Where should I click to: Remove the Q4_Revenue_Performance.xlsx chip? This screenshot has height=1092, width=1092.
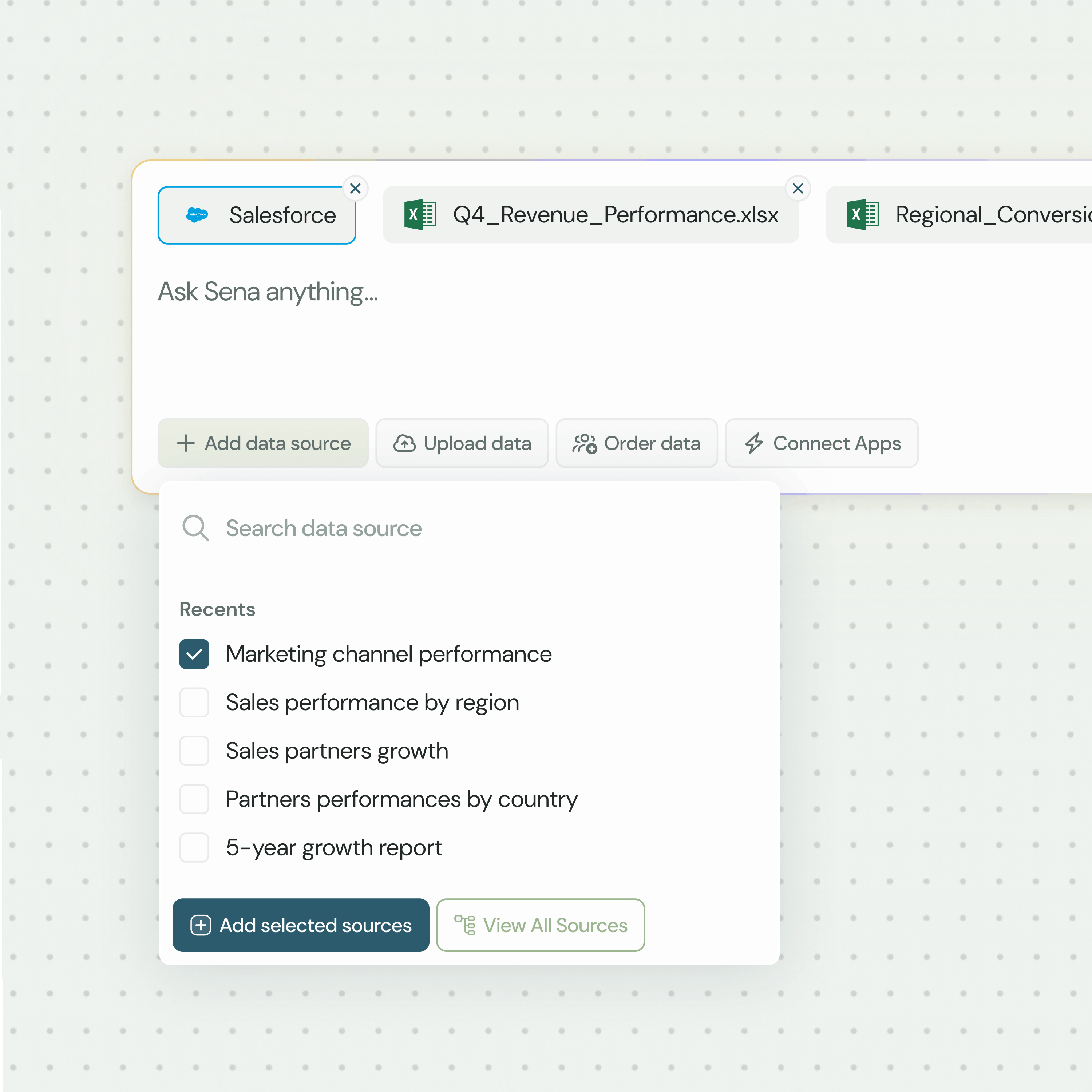tap(798, 188)
